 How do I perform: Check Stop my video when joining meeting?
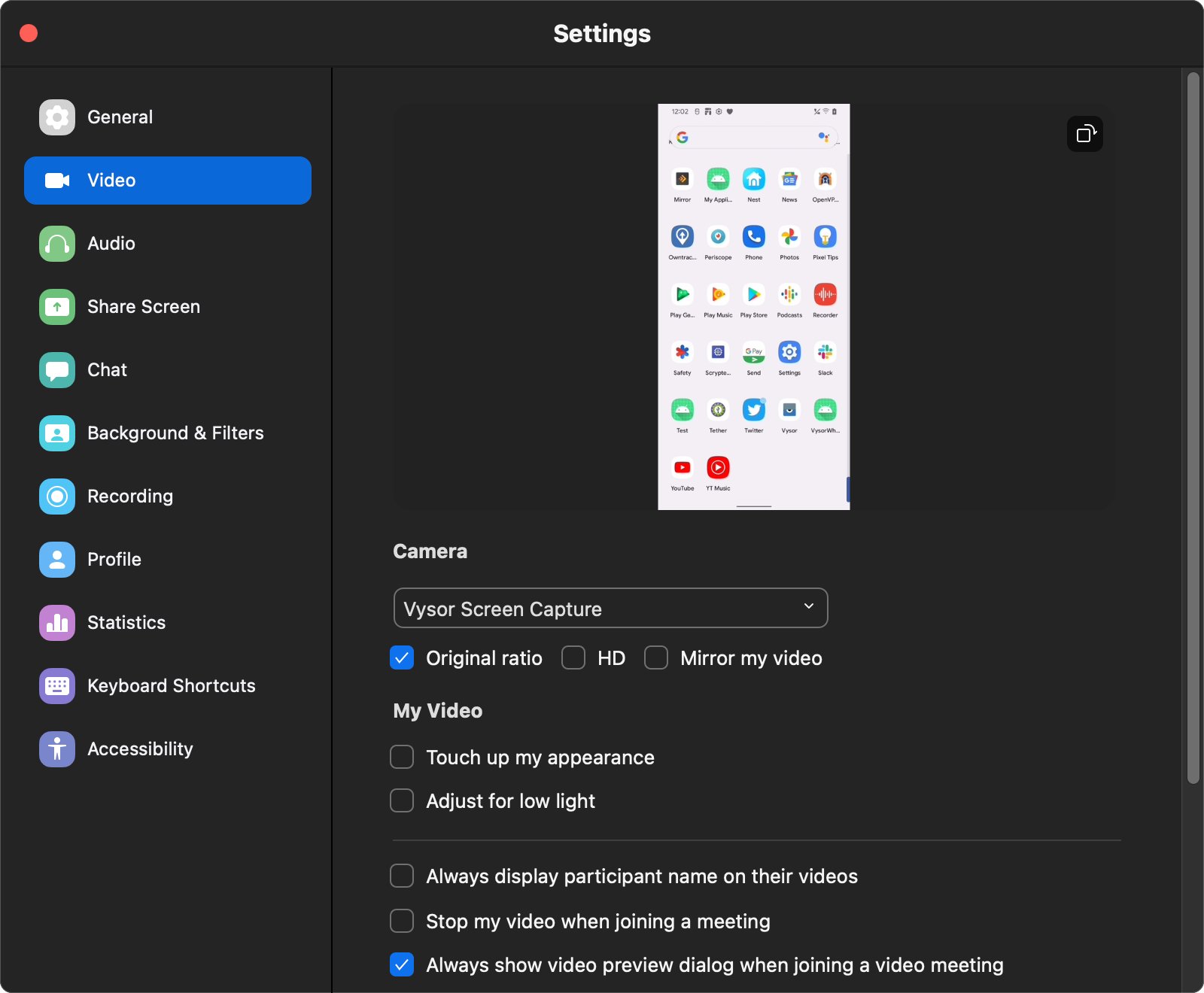coord(402,921)
